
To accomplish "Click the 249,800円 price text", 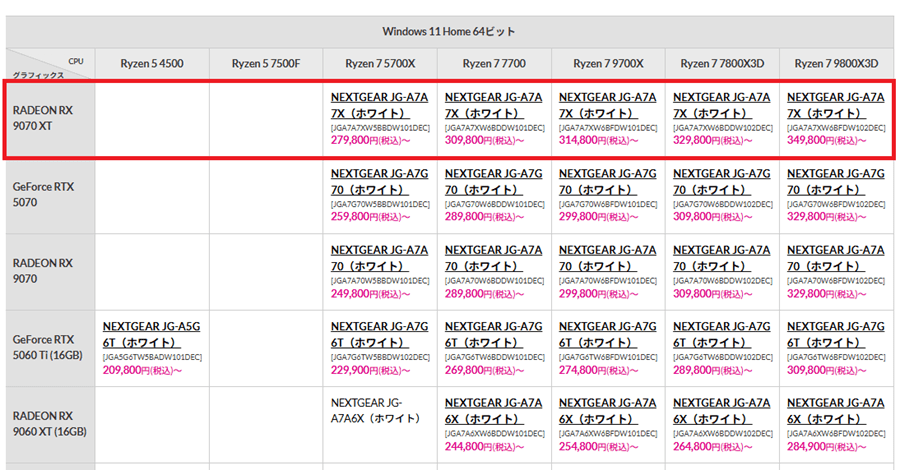I will tap(370, 294).
